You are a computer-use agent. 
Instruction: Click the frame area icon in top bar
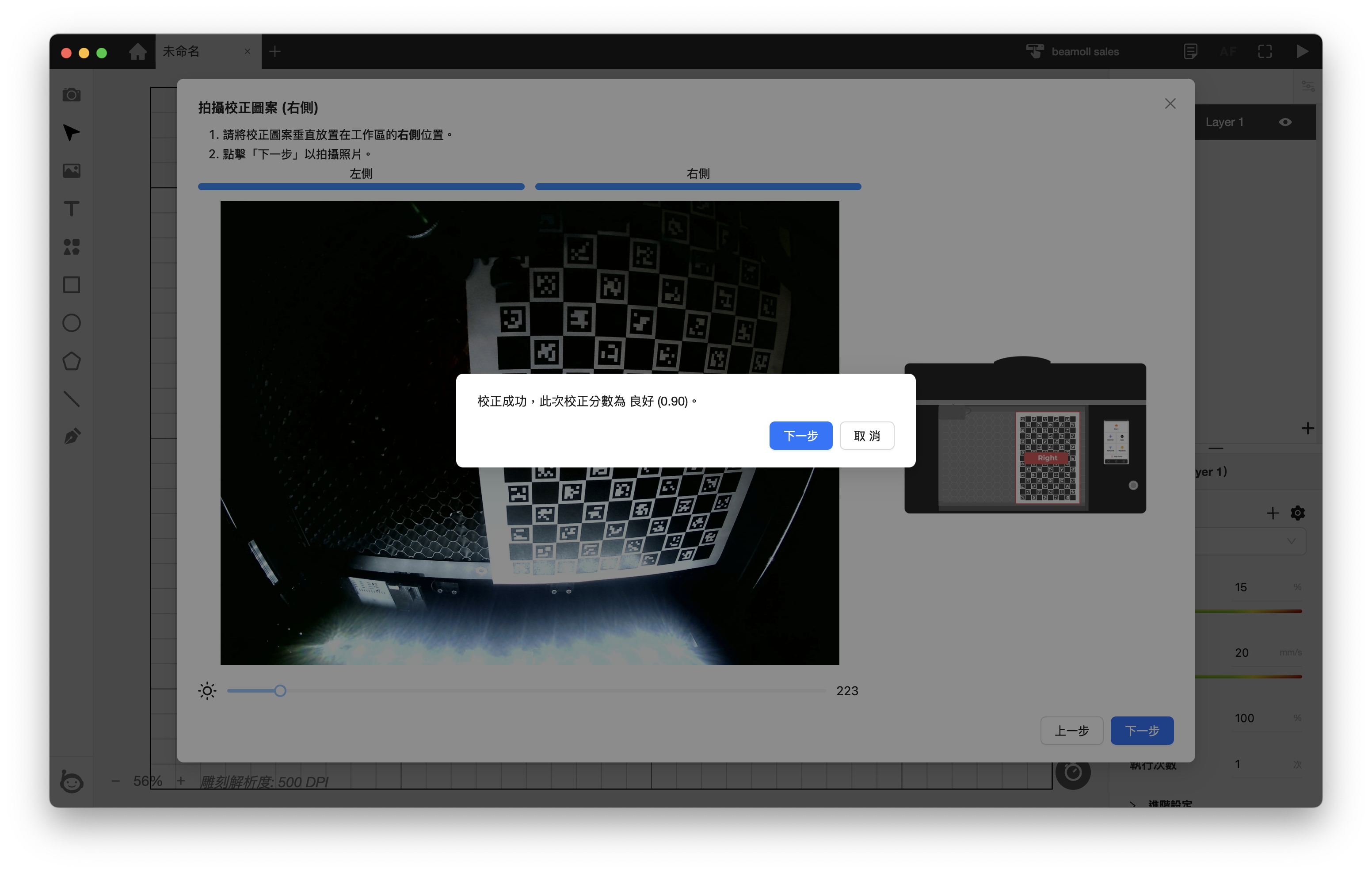1265,51
